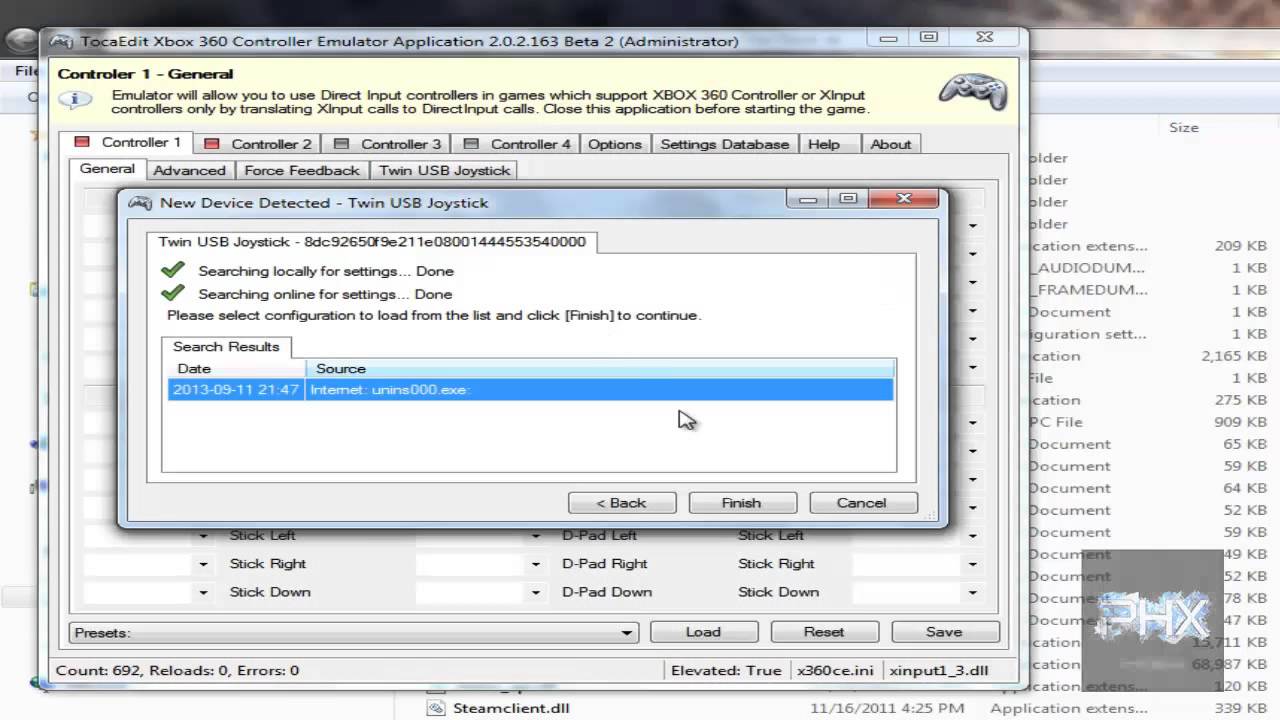1280x720 pixels.
Task: Click the 2,165 KB size in Explorer
Action: [x=1234, y=356]
